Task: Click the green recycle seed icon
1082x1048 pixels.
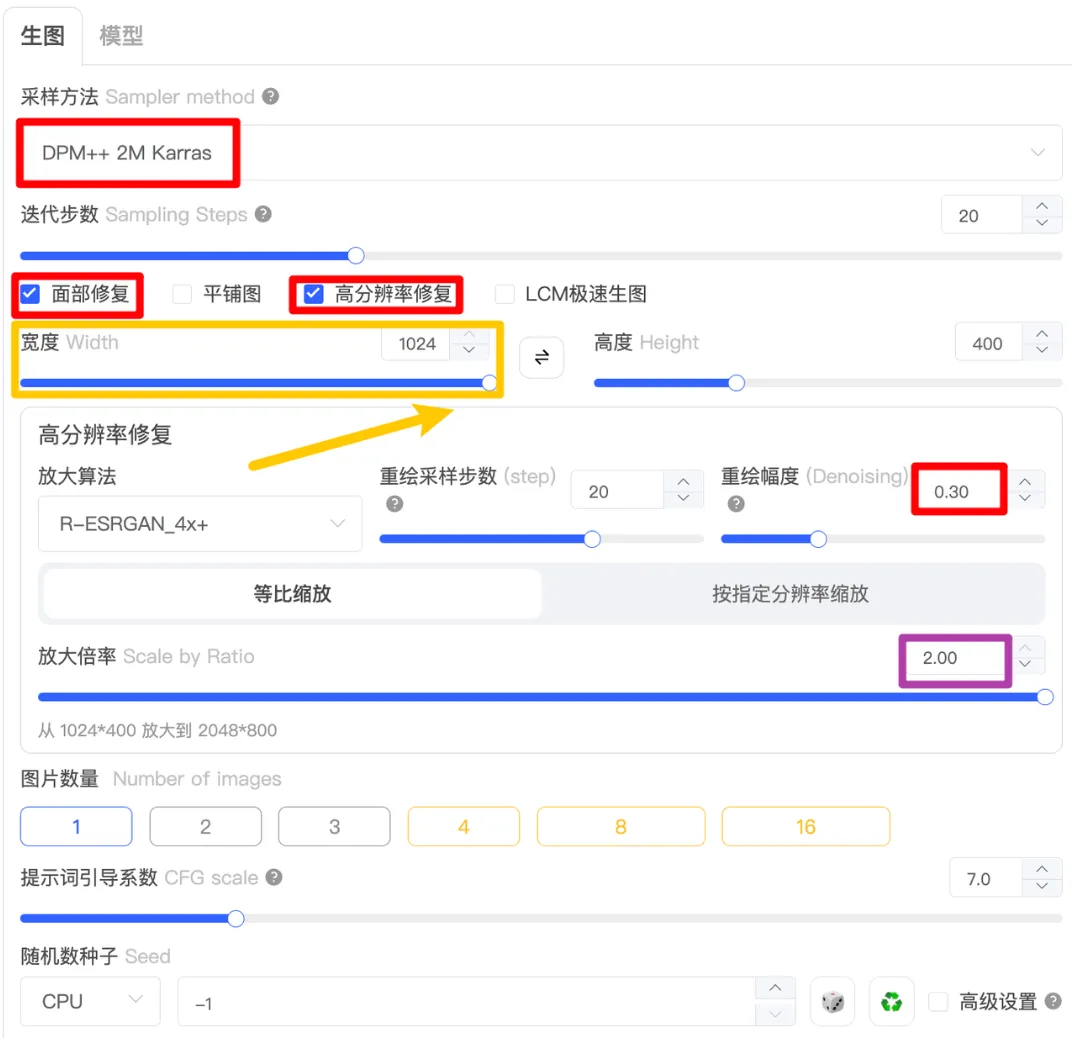Action: (891, 1001)
